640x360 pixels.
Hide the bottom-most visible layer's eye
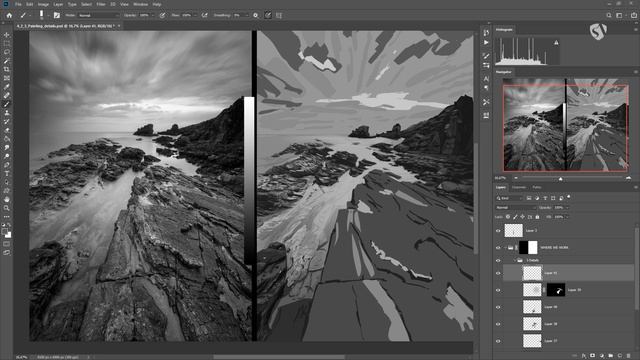(x=498, y=341)
